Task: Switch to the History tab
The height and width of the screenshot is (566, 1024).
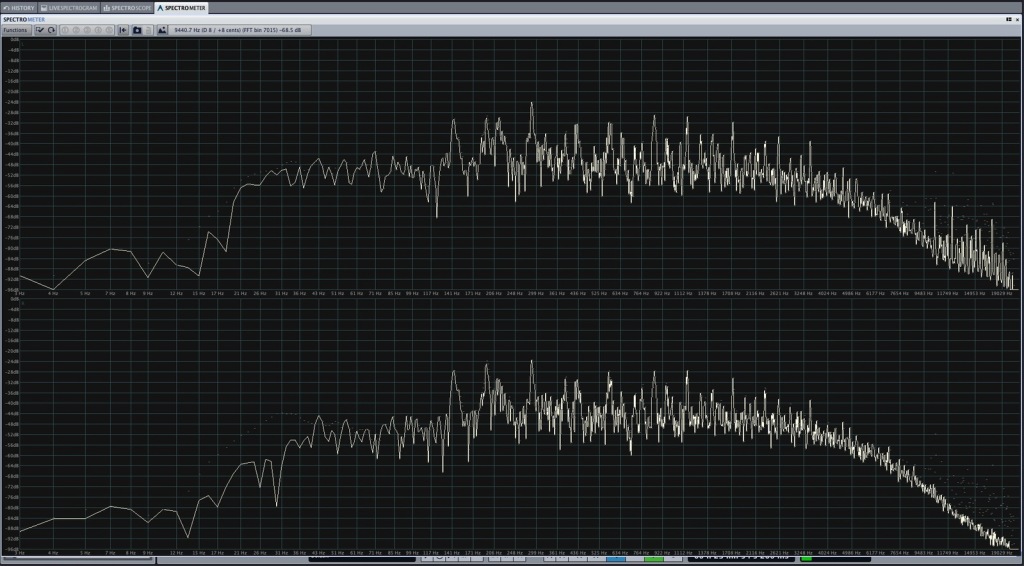Action: pyautogui.click(x=19, y=7)
